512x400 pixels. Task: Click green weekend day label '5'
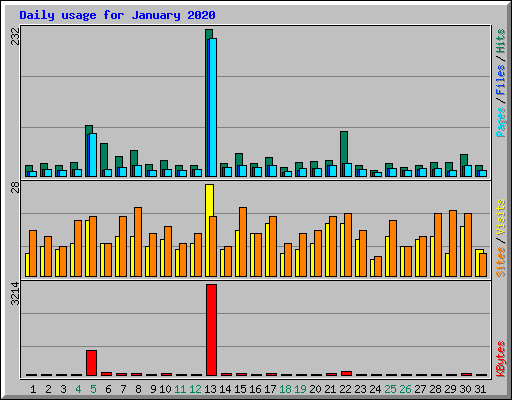(x=93, y=389)
